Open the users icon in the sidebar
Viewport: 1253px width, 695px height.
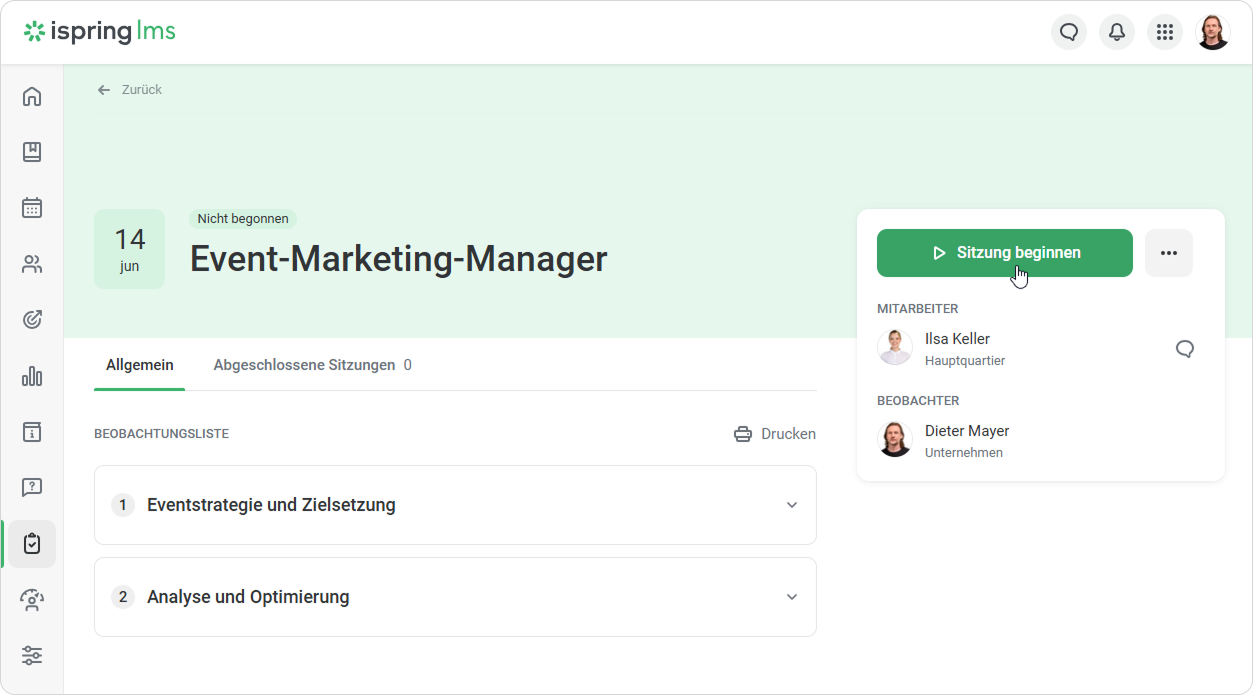click(x=32, y=264)
